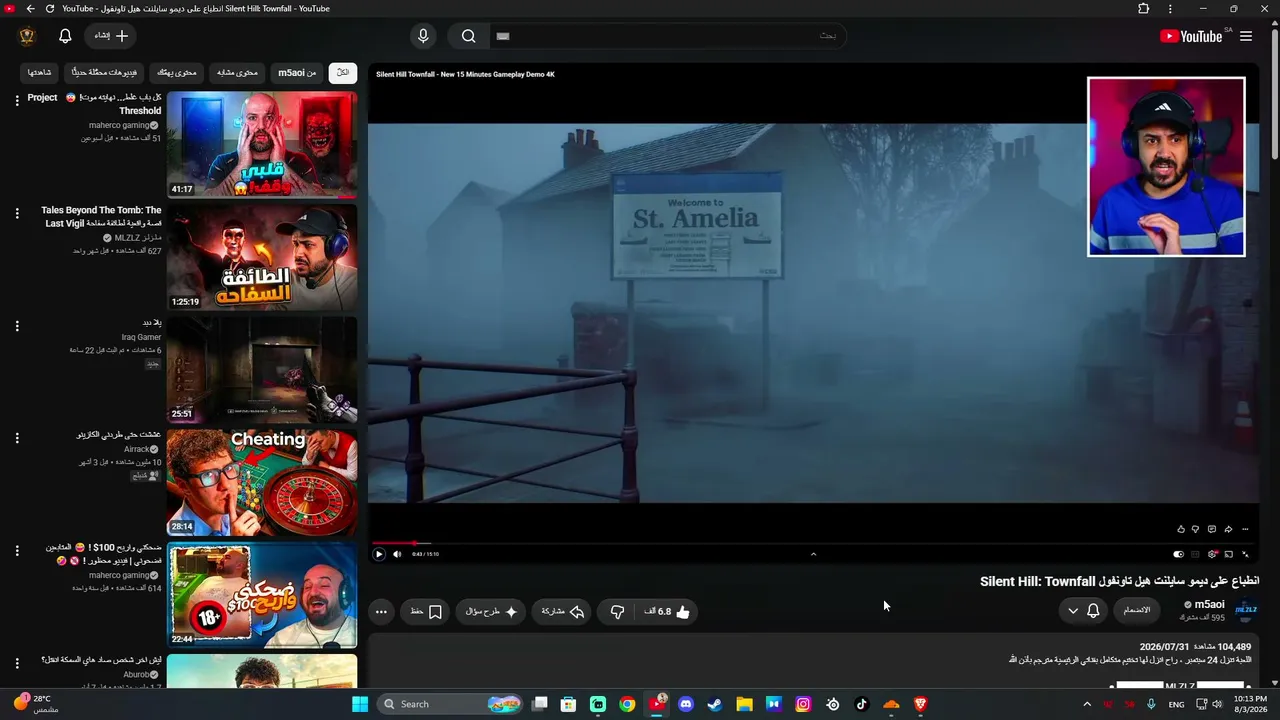Expand the chevron at the player's bottom center
This screenshot has height=720, width=1280.
[x=813, y=554]
